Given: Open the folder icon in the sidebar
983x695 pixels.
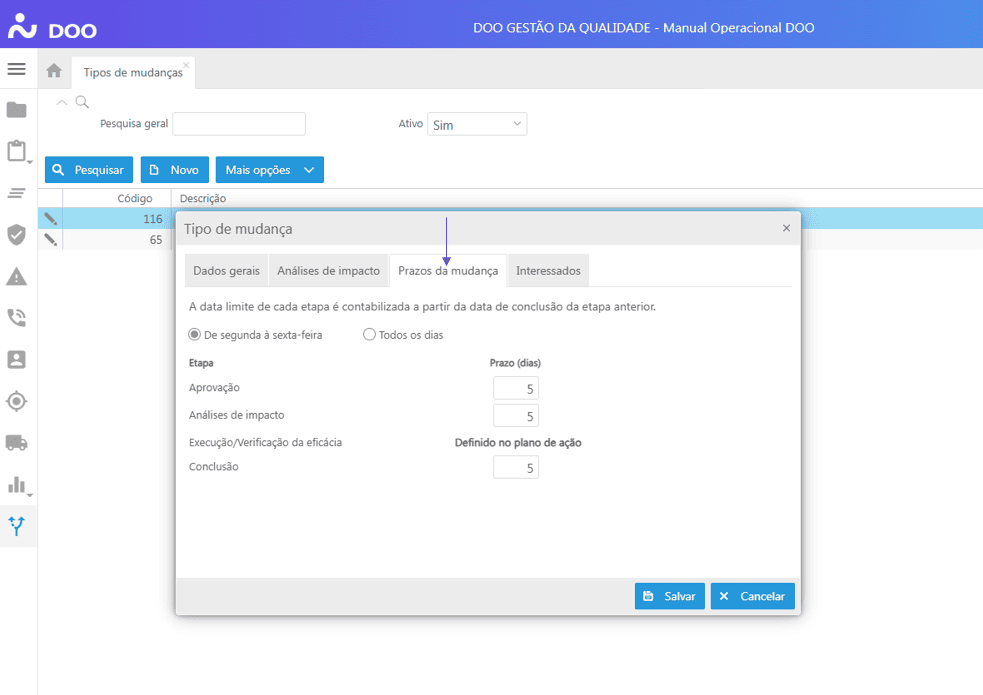Looking at the screenshot, I should point(16,110).
